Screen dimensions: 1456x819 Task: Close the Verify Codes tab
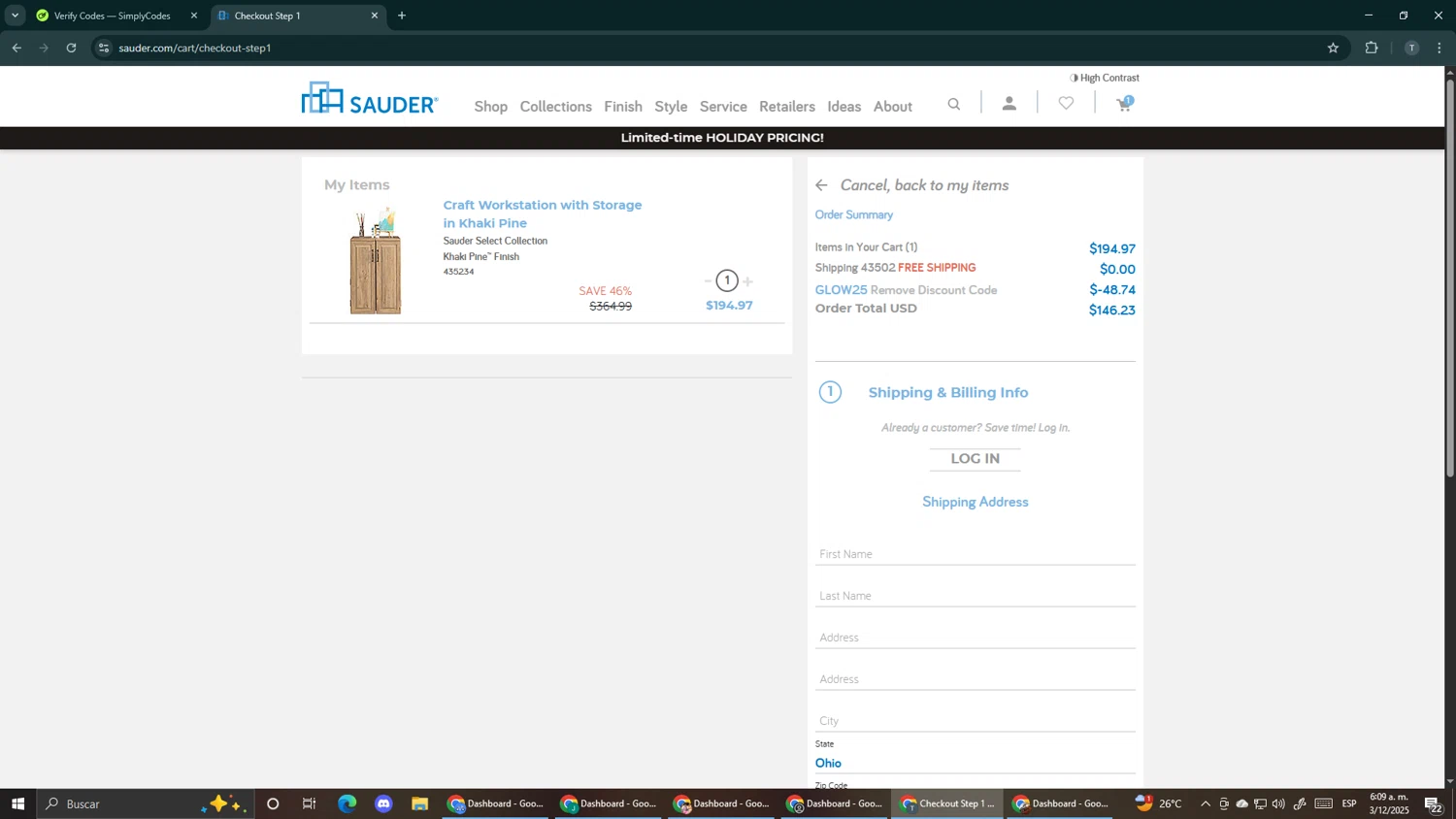click(193, 16)
